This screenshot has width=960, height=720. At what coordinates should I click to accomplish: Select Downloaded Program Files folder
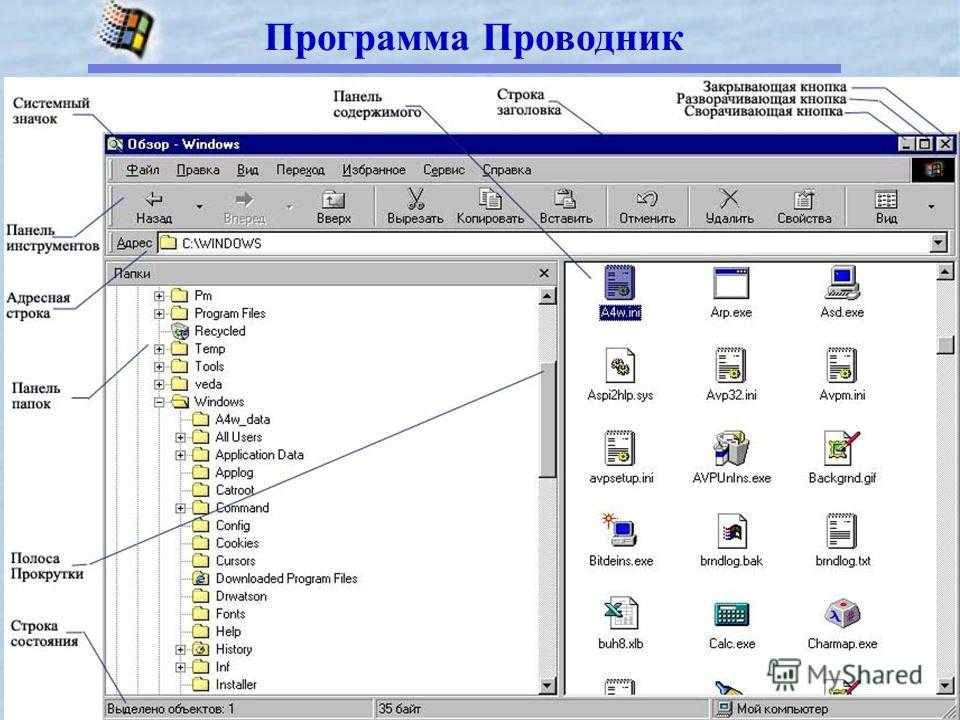point(274,579)
